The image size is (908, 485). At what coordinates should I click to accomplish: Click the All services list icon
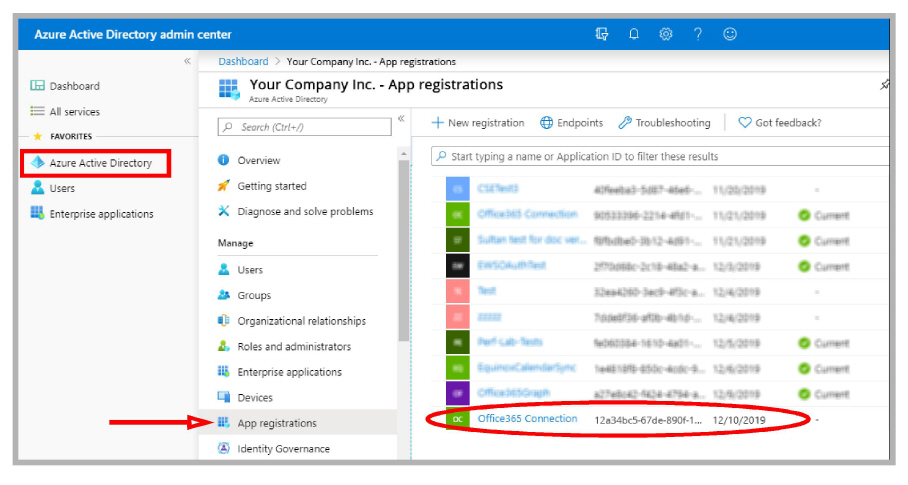(x=37, y=111)
